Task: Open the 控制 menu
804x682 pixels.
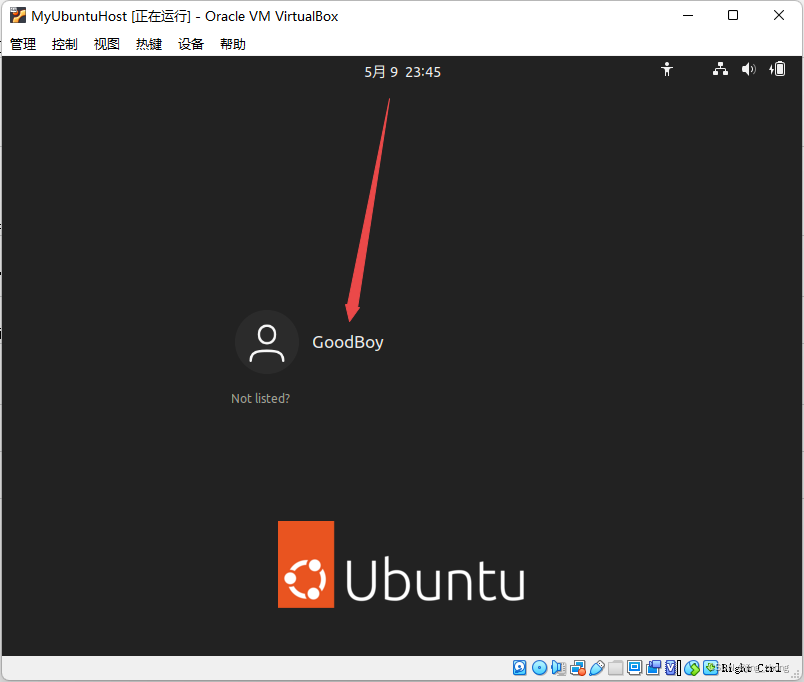Action: point(65,44)
